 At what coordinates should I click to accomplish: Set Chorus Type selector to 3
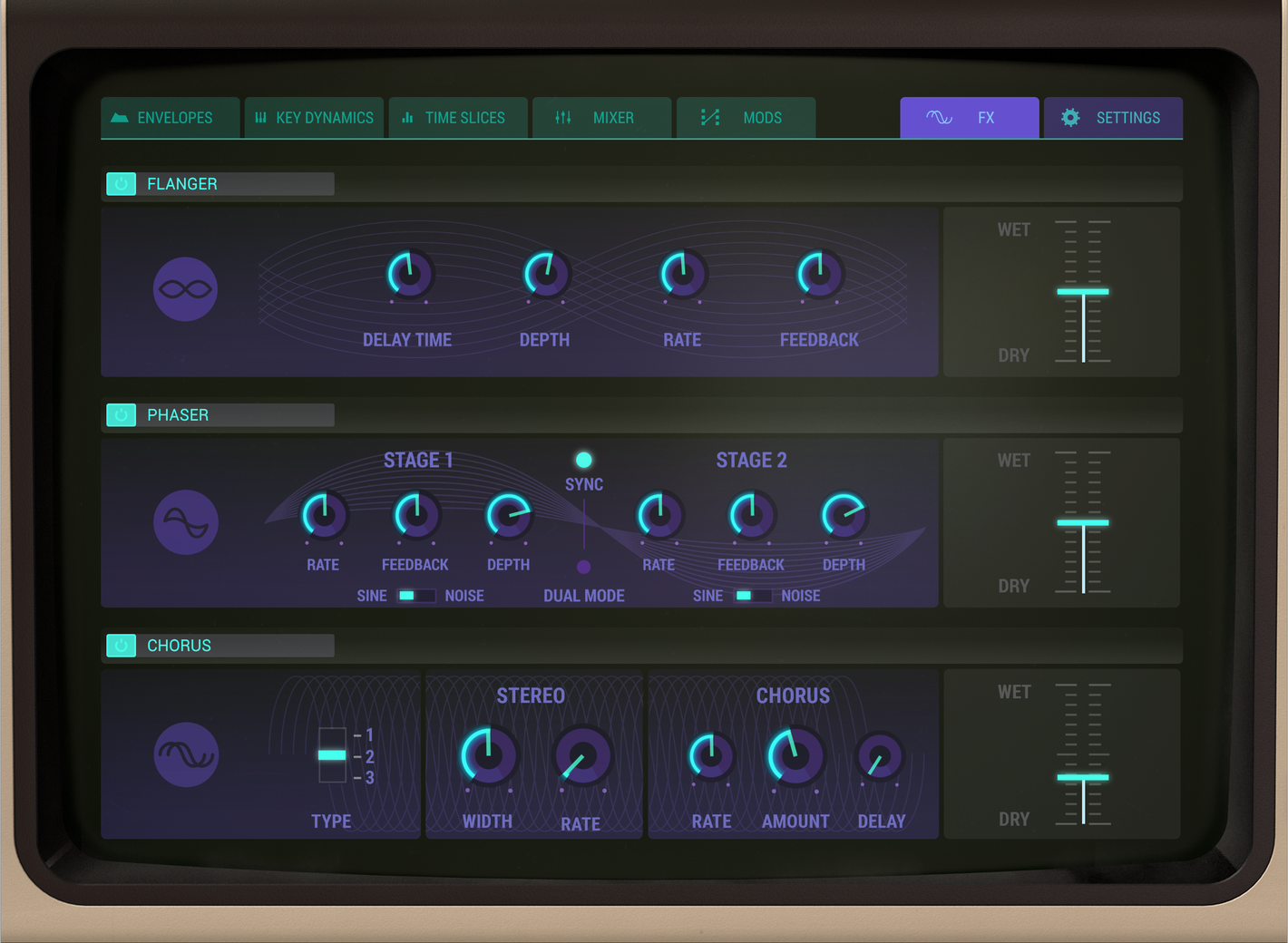332,778
